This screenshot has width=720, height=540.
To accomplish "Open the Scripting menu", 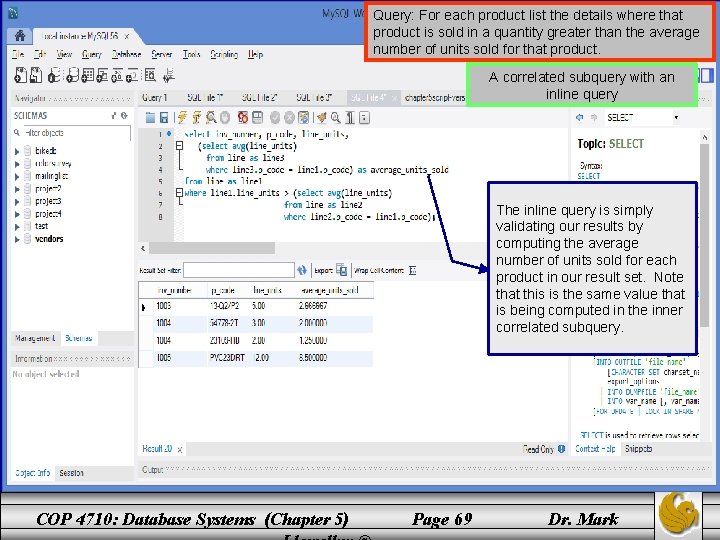I will coord(224,54).
